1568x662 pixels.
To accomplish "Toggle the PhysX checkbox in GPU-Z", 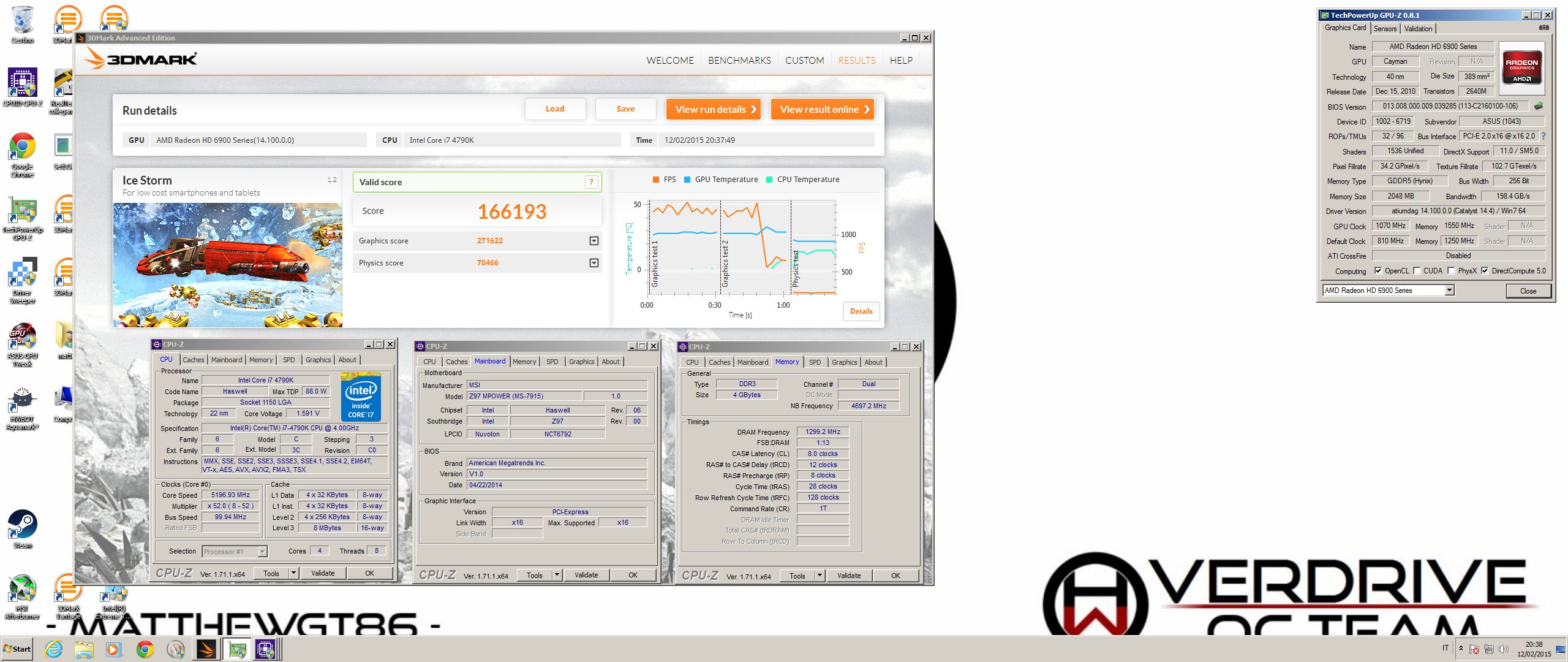I will tap(1451, 270).
